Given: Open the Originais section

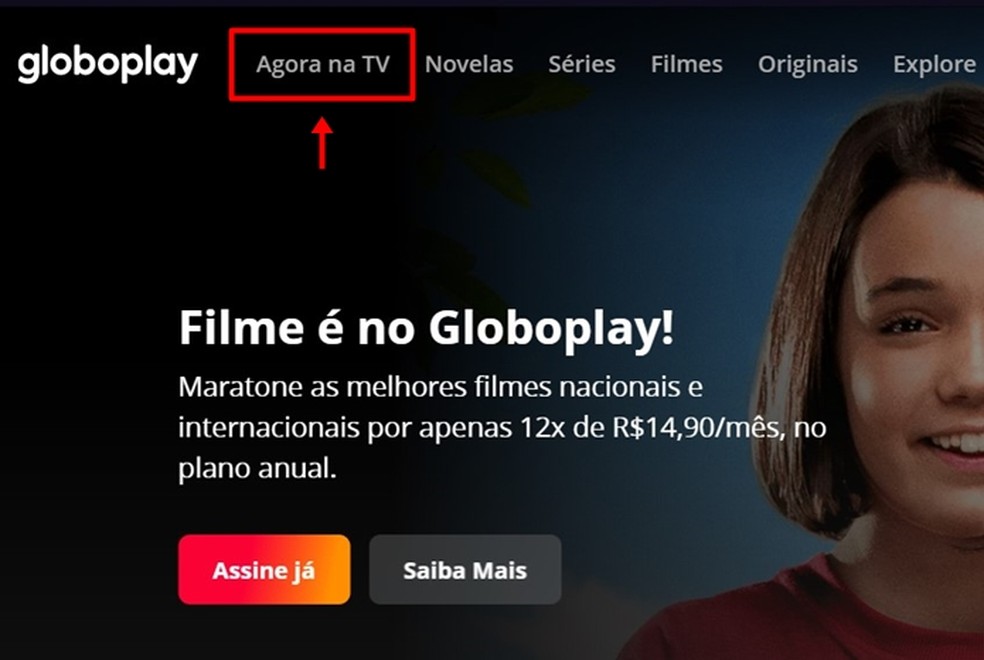Looking at the screenshot, I should pos(808,65).
